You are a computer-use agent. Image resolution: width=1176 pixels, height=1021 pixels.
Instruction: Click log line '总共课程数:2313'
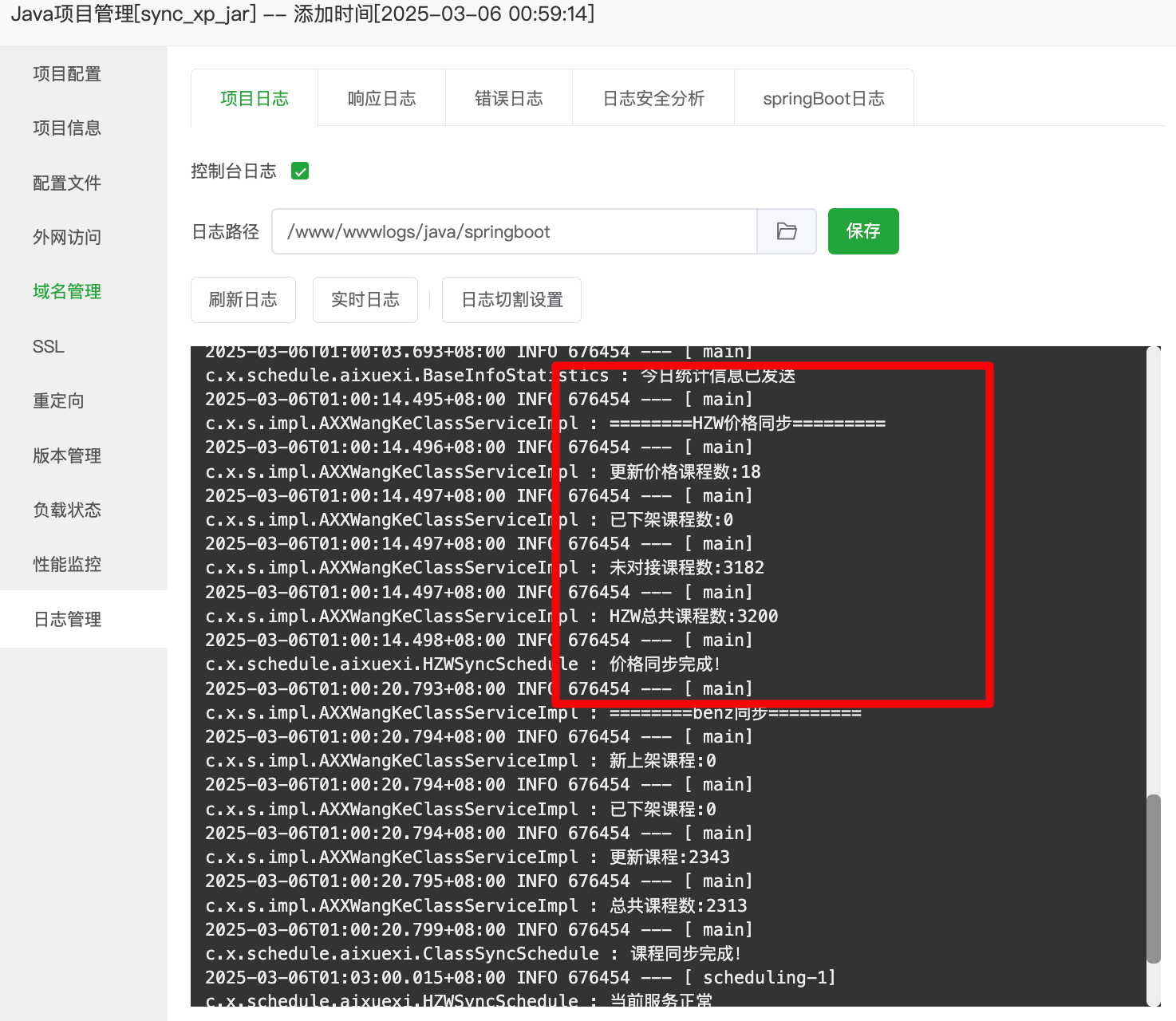678,906
